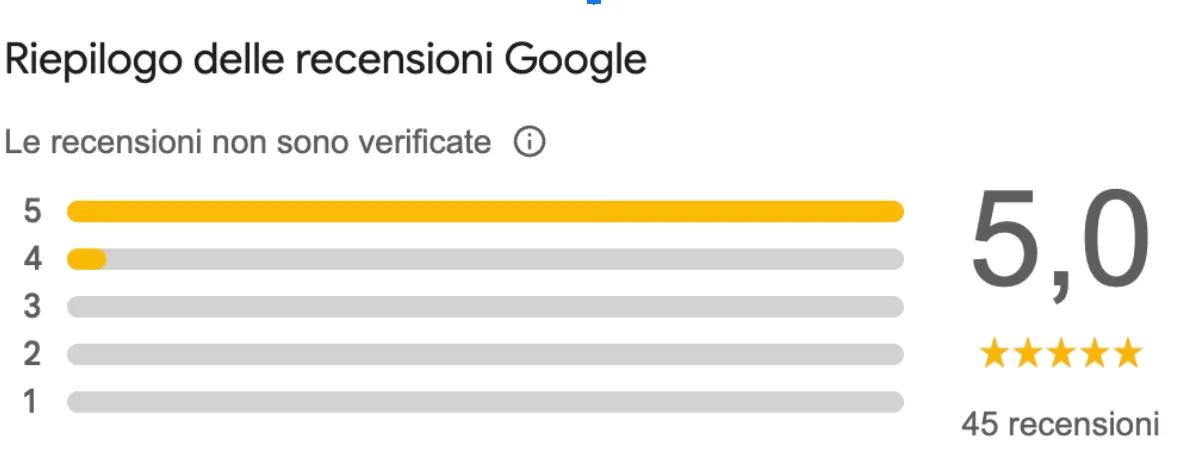1182x458 pixels.
Task: Click the last (fifth) yellow rating star
Action: (1126, 353)
